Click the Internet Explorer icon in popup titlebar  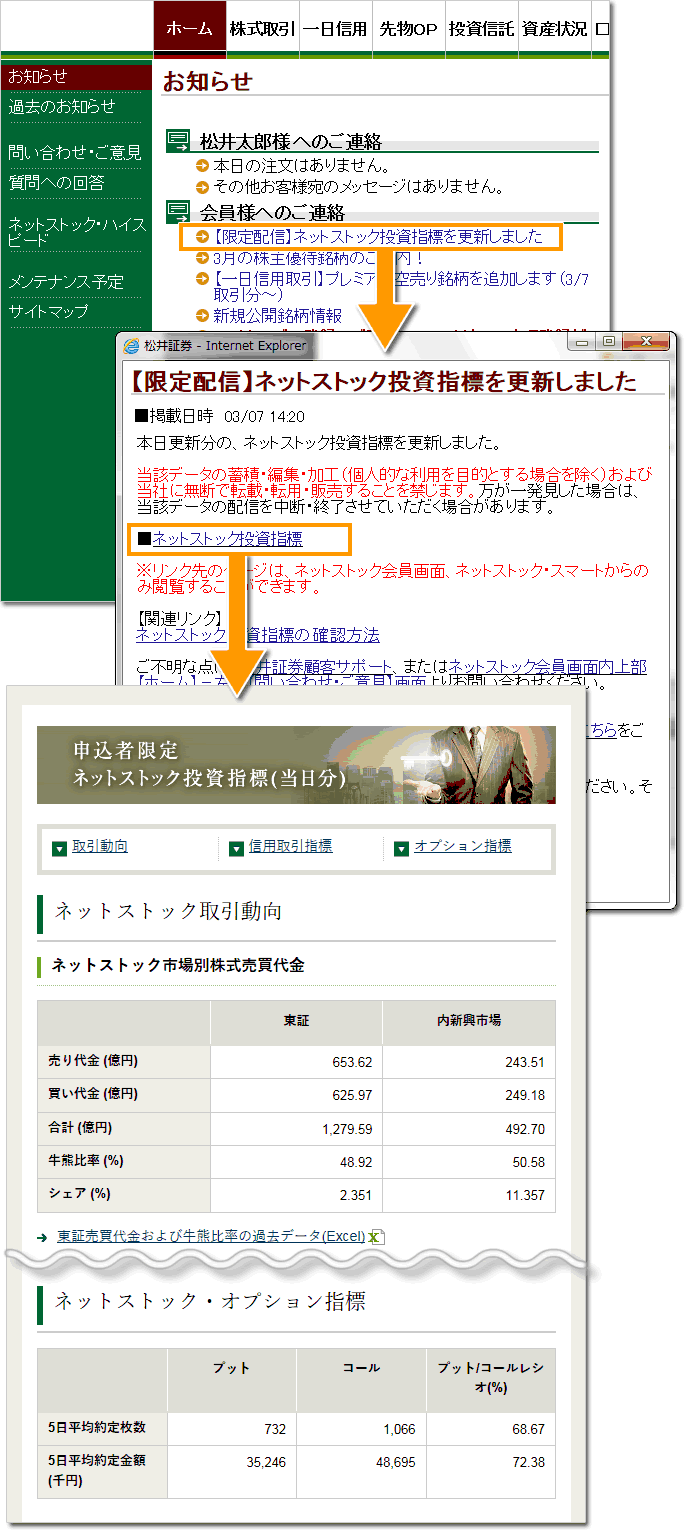click(x=131, y=346)
